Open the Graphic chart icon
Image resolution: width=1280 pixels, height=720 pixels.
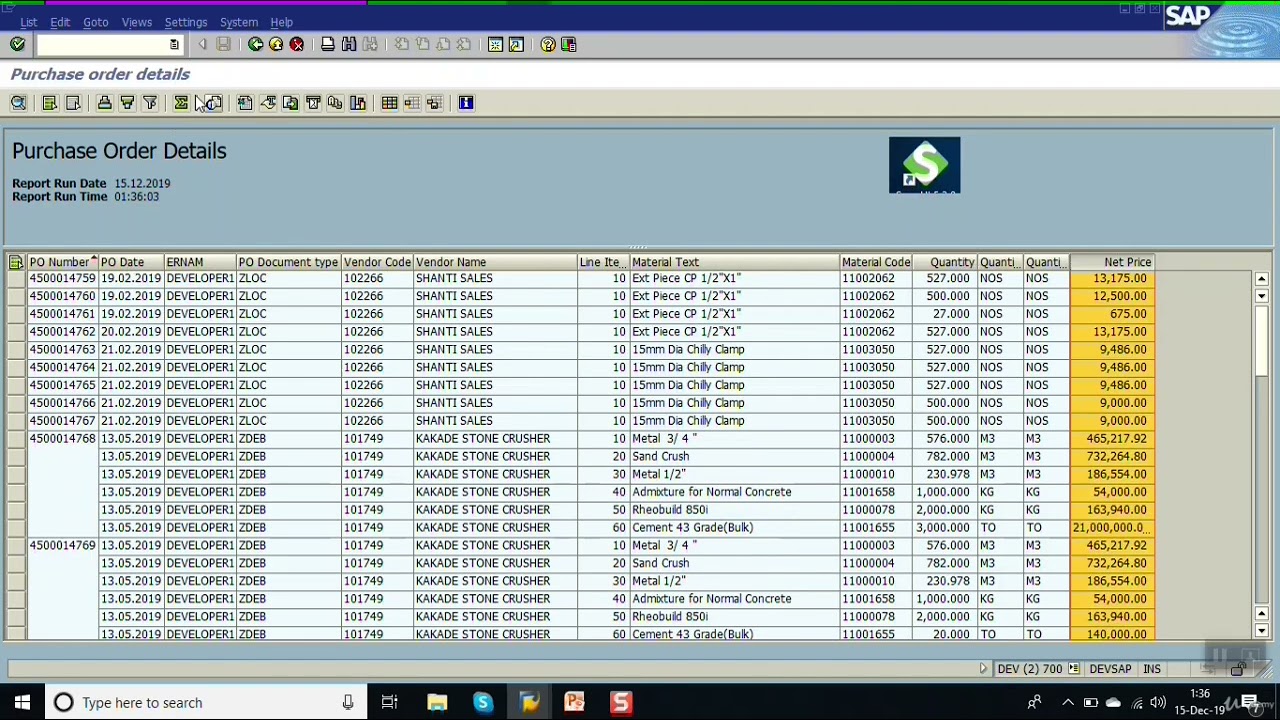click(x=358, y=103)
